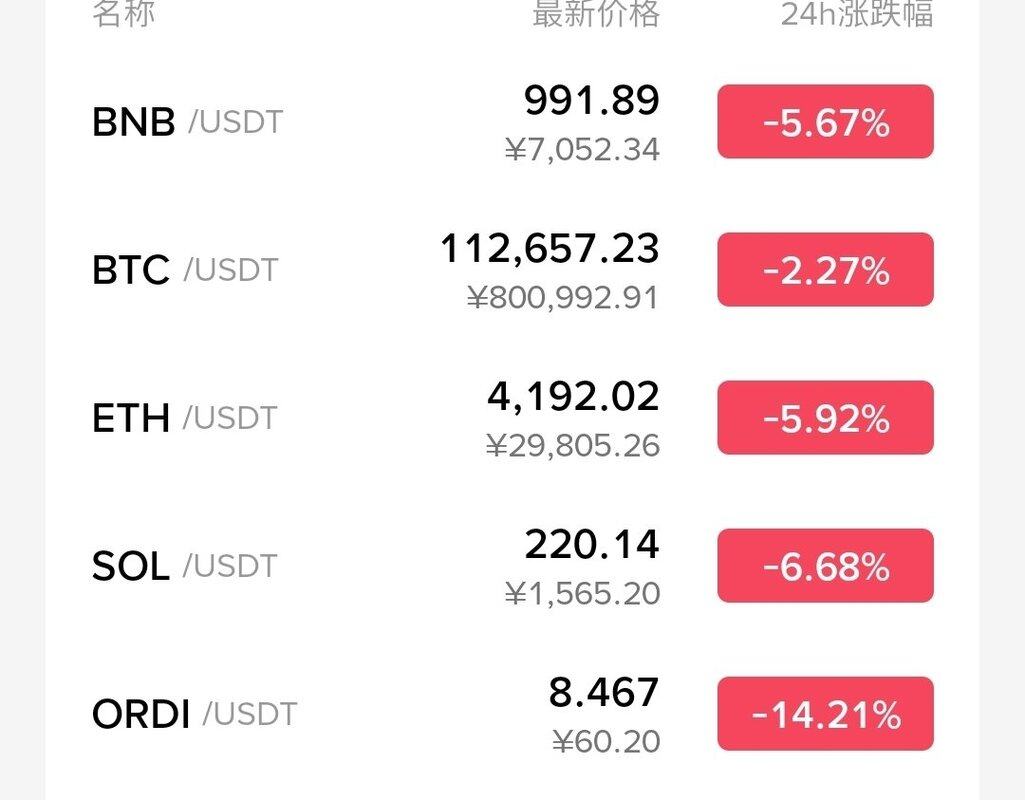Tap the ¥800,992.91 converted BTC price
Image resolution: width=1025 pixels, height=800 pixels.
tap(563, 298)
